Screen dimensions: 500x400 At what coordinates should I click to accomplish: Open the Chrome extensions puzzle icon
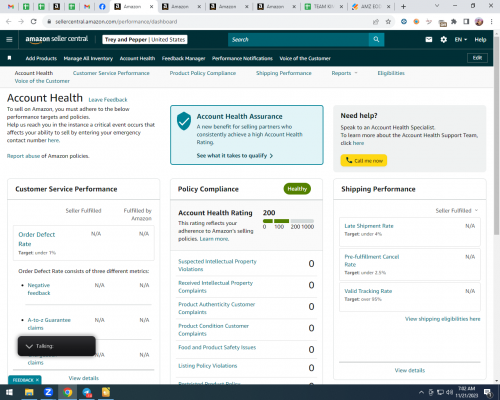coord(454,21)
